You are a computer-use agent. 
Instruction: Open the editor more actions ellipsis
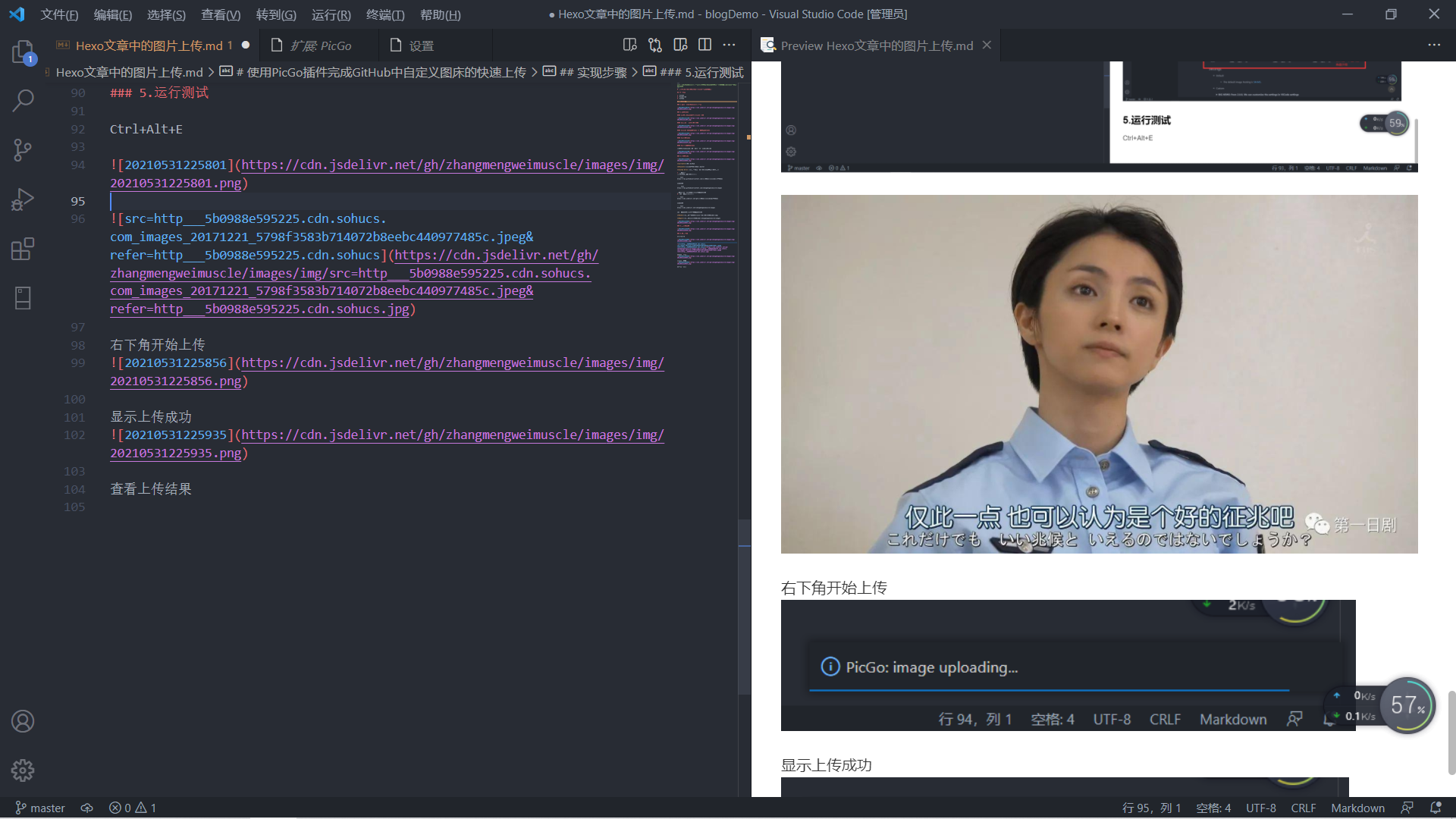tap(729, 45)
